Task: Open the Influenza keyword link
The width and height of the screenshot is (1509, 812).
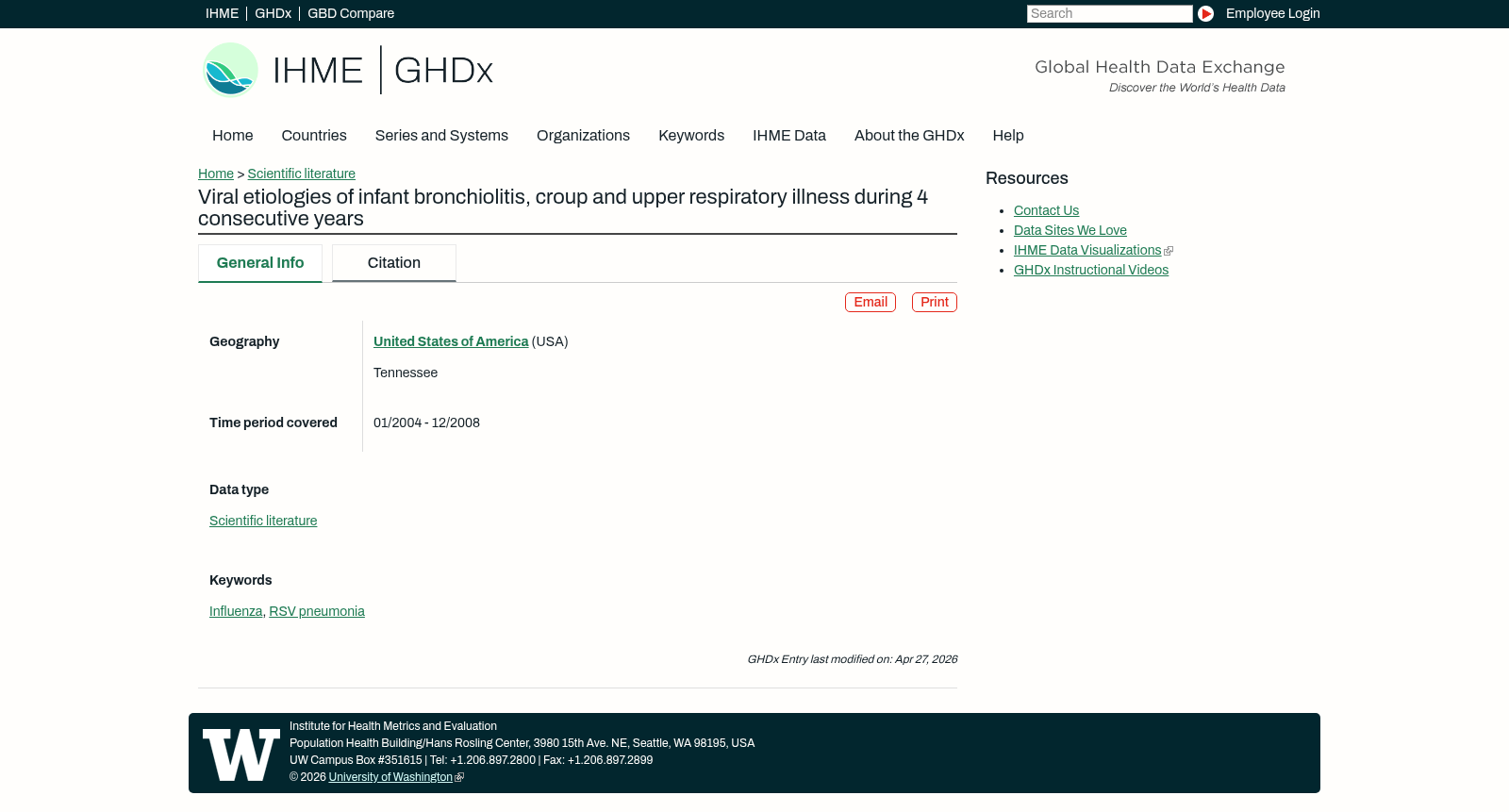Action: pos(236,612)
